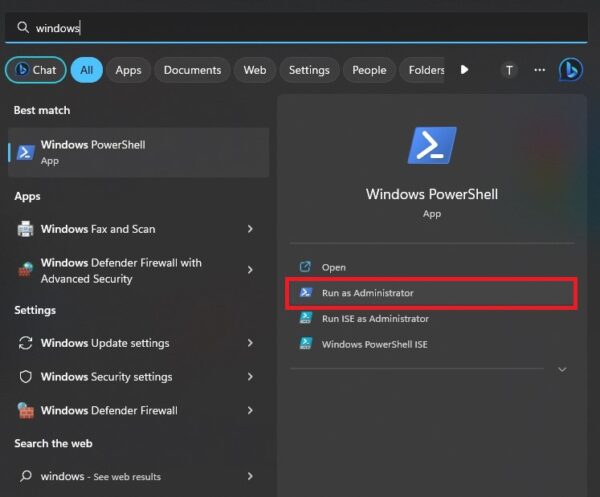Click the Windows Defender Firewall with Advanced Security icon
Image resolution: width=600 pixels, height=497 pixels.
point(26,271)
